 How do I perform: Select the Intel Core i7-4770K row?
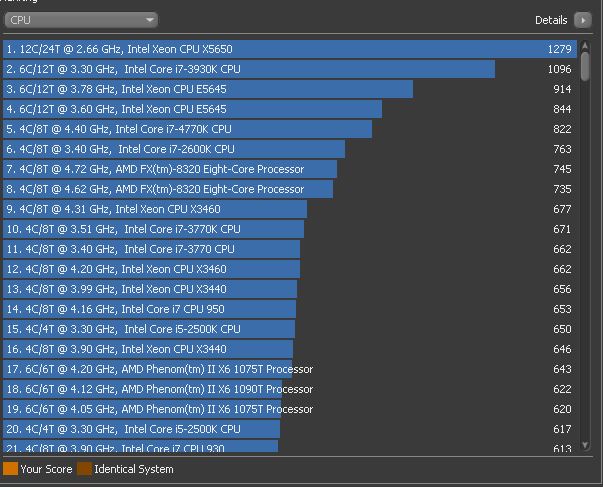(290, 129)
